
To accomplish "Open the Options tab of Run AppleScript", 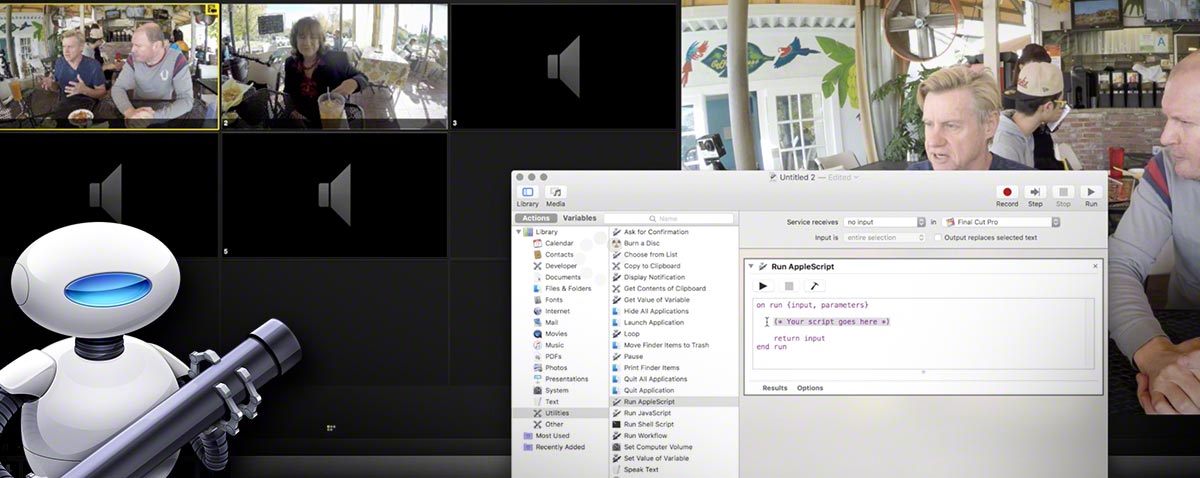I will point(810,388).
